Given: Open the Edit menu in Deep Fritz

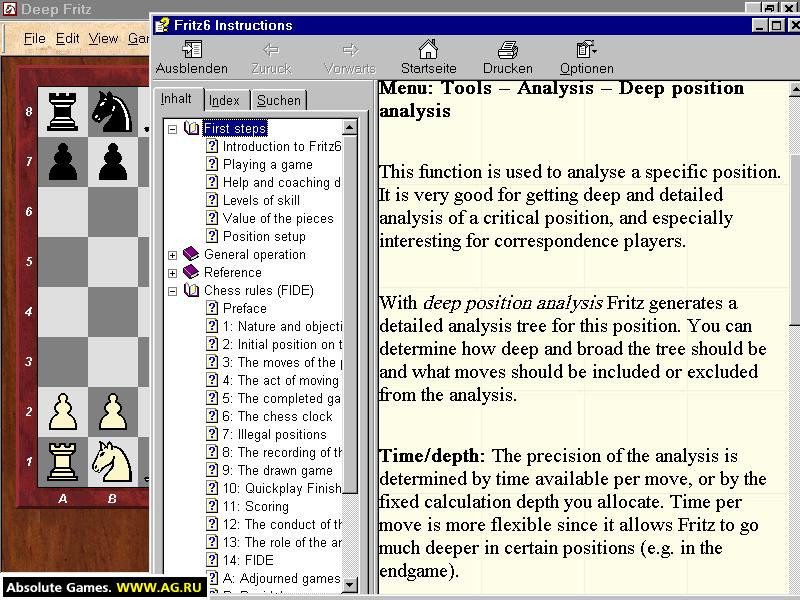Looking at the screenshot, I should tap(67, 39).
